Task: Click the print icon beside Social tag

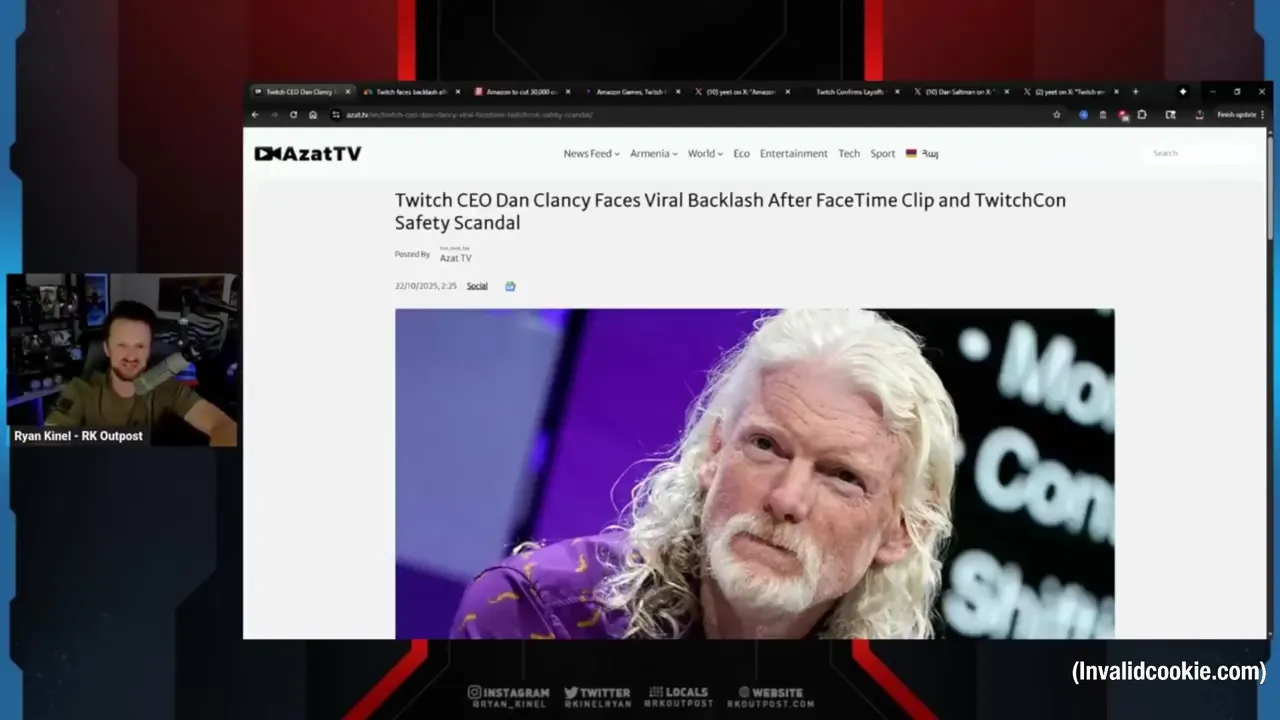Action: (x=510, y=286)
